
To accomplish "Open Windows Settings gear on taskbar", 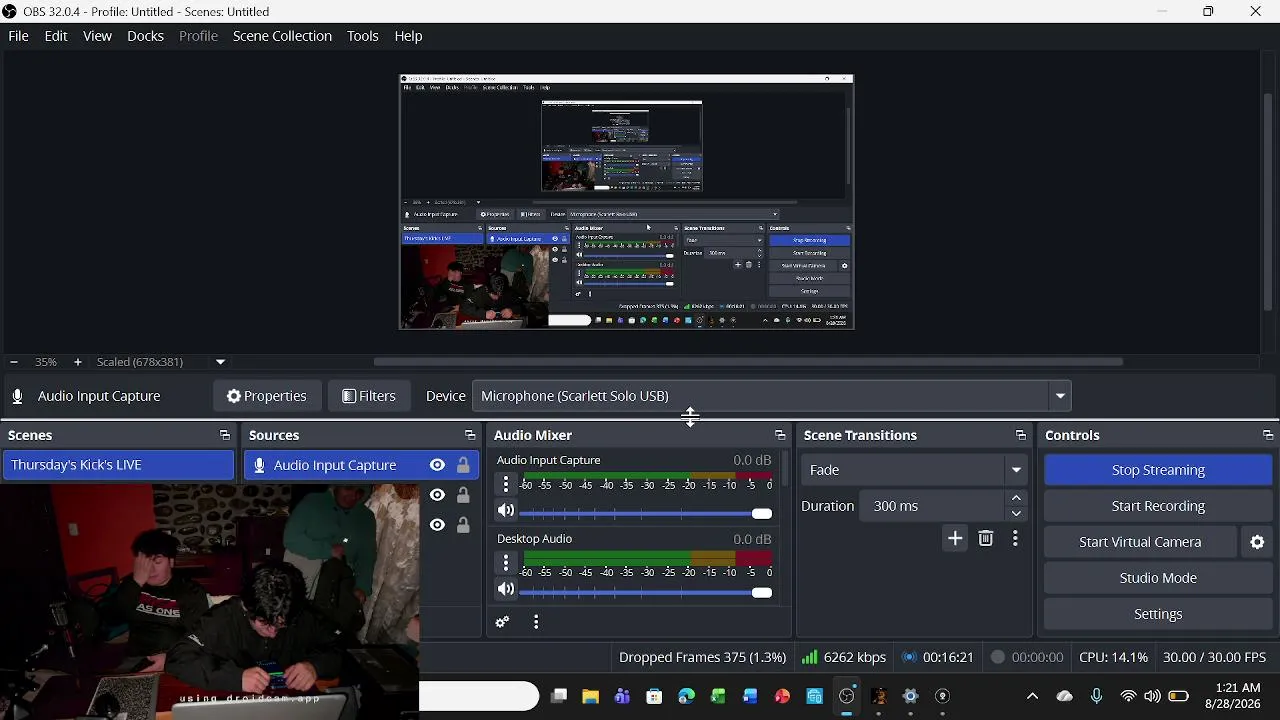I will coord(911,696).
